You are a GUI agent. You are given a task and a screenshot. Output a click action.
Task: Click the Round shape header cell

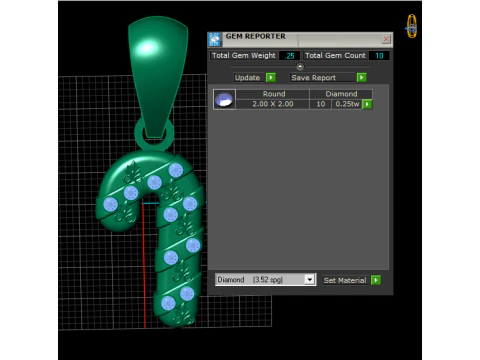coord(273,94)
